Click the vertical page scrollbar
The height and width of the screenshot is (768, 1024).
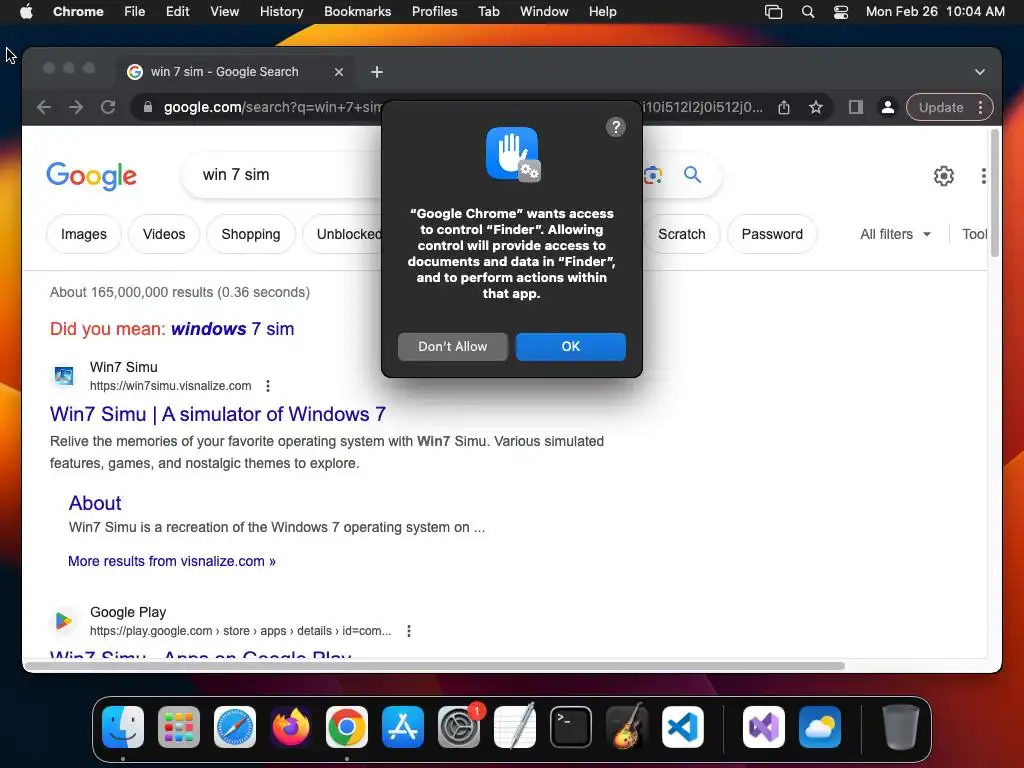click(x=995, y=193)
